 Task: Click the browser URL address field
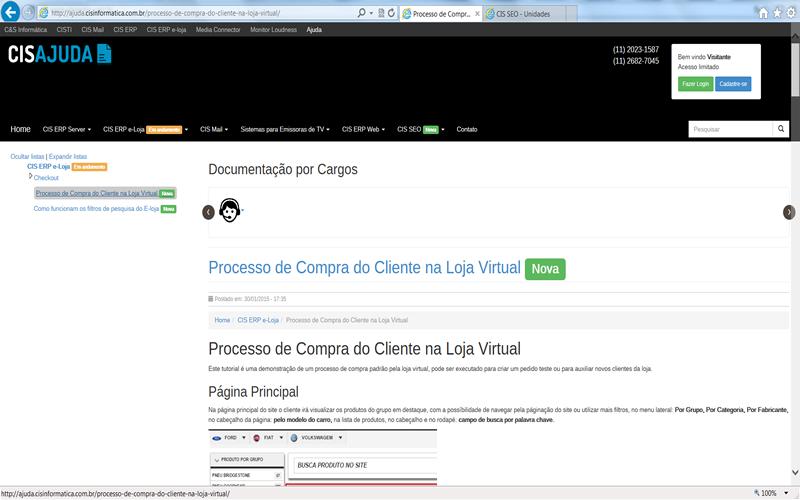pos(196,13)
